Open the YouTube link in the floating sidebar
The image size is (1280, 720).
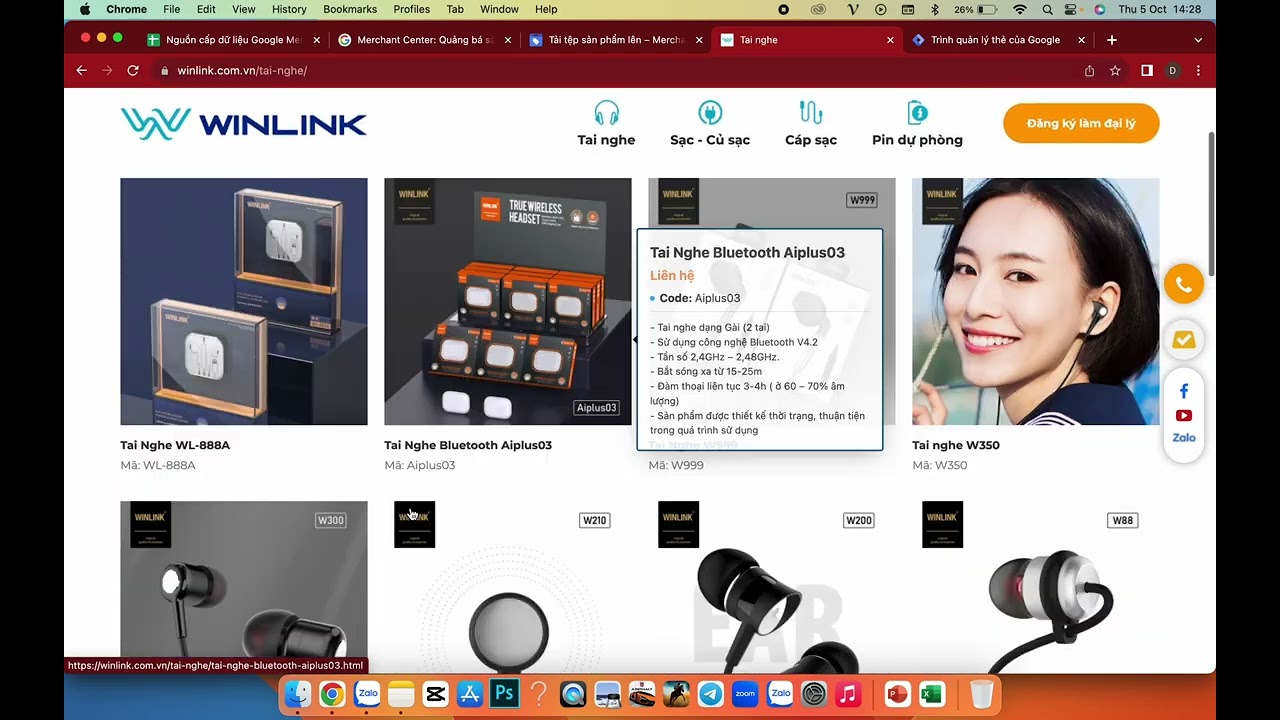point(1184,415)
